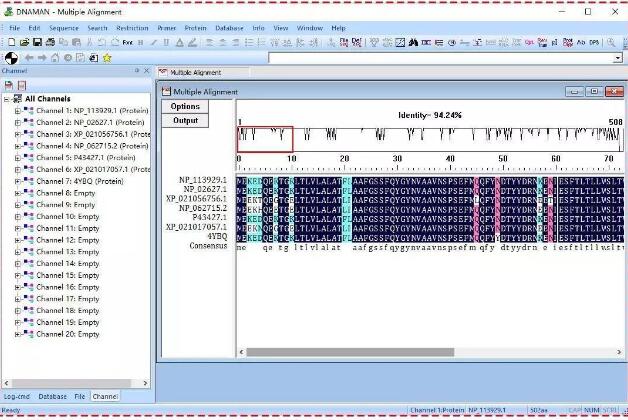This screenshot has height=420, width=628.
Task: Click the Save disk icon in toolbar
Action: 37,43
